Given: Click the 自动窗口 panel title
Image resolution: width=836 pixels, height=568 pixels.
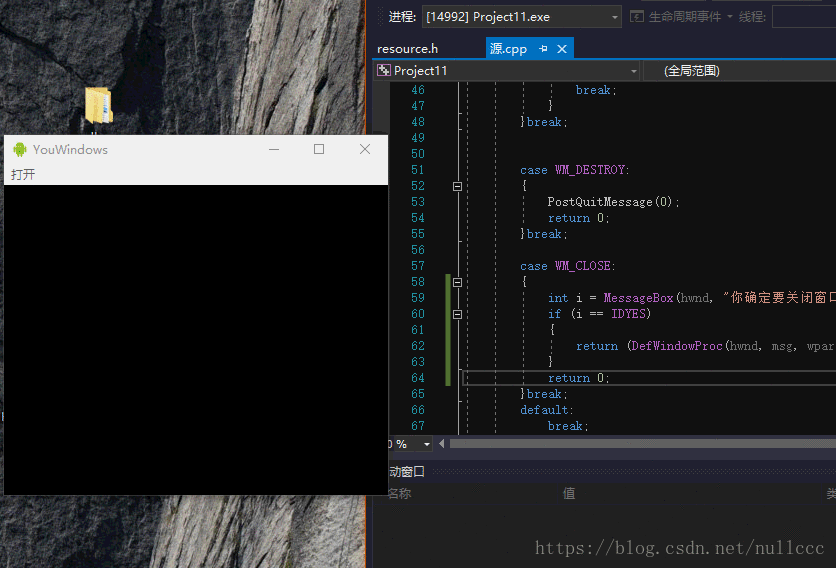Looking at the screenshot, I should click(406, 471).
